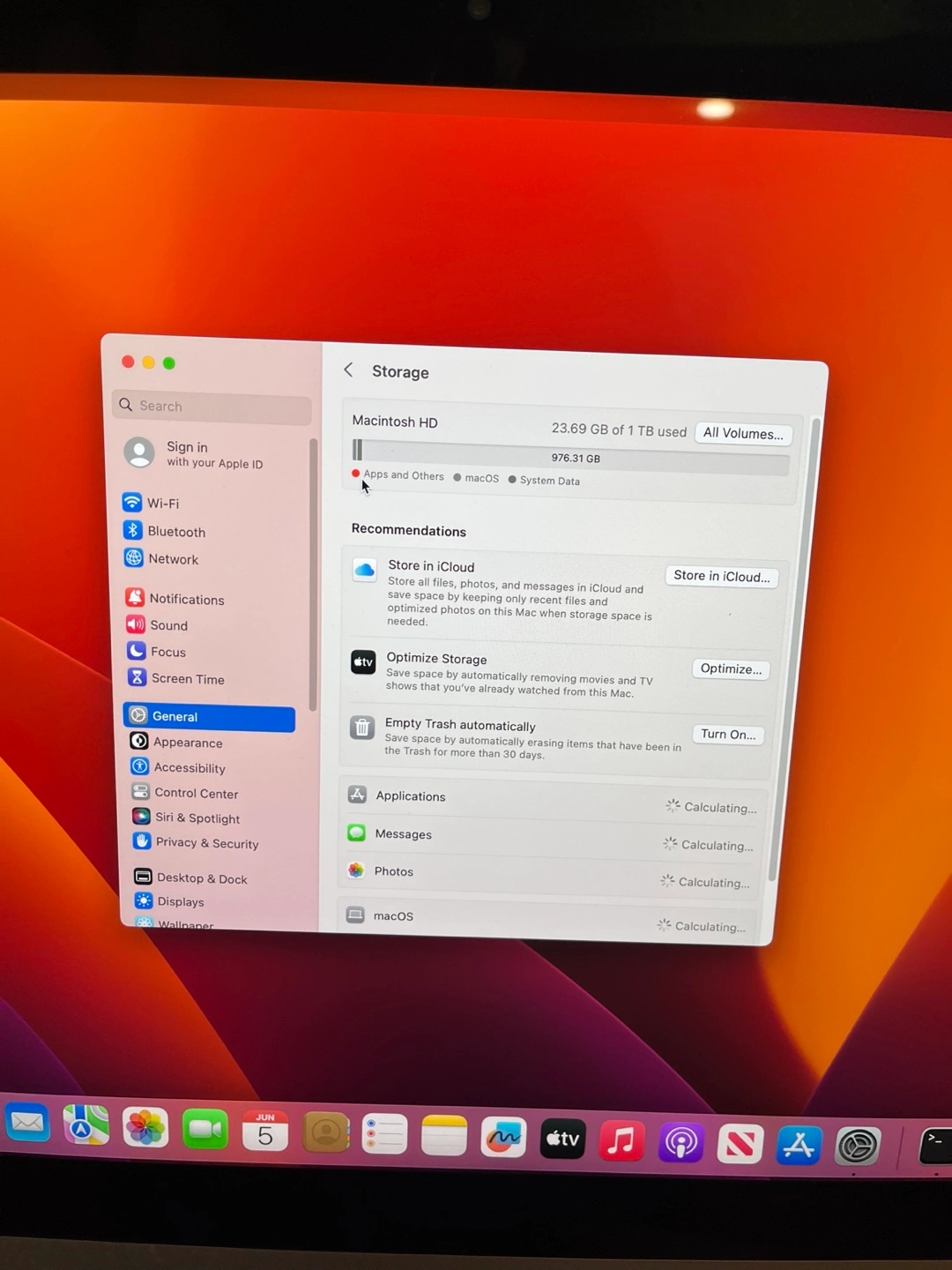Go back using the Storage chevron
The width and height of the screenshot is (952, 1270).
[x=349, y=370]
